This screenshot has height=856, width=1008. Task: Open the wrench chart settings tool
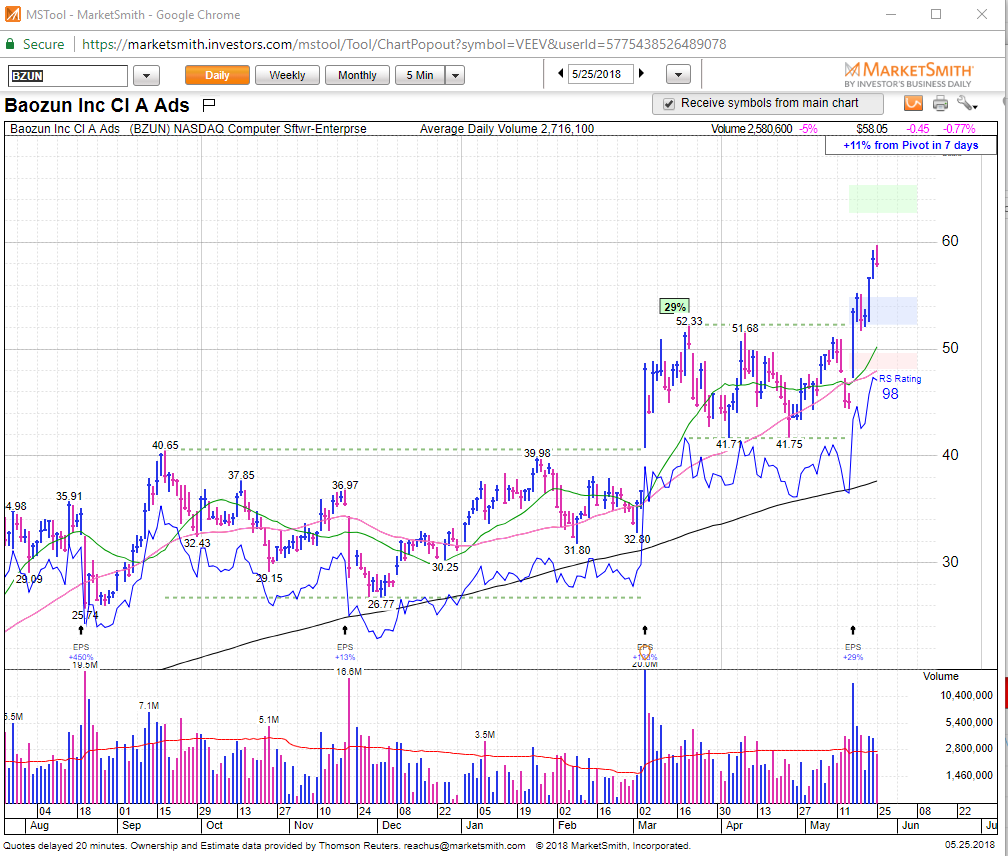[966, 103]
